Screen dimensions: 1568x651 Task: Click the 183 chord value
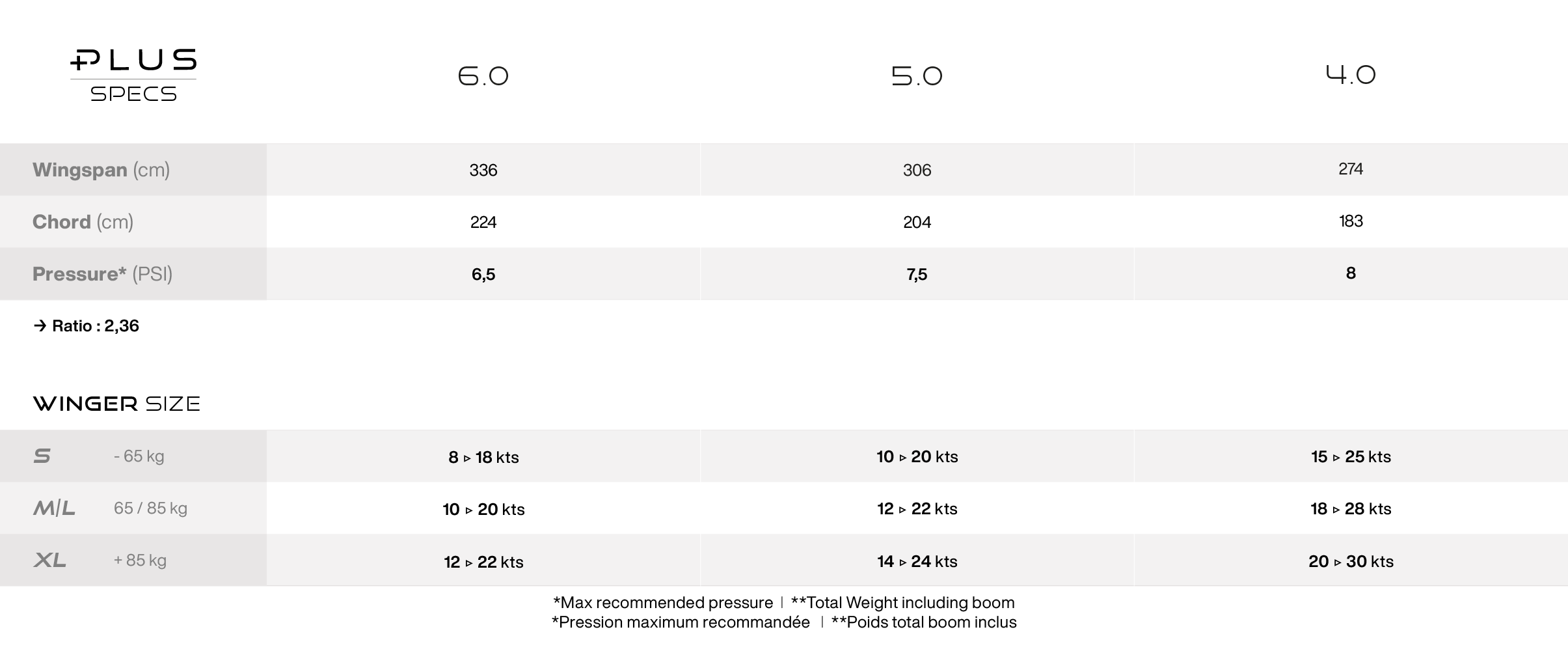point(1351,221)
